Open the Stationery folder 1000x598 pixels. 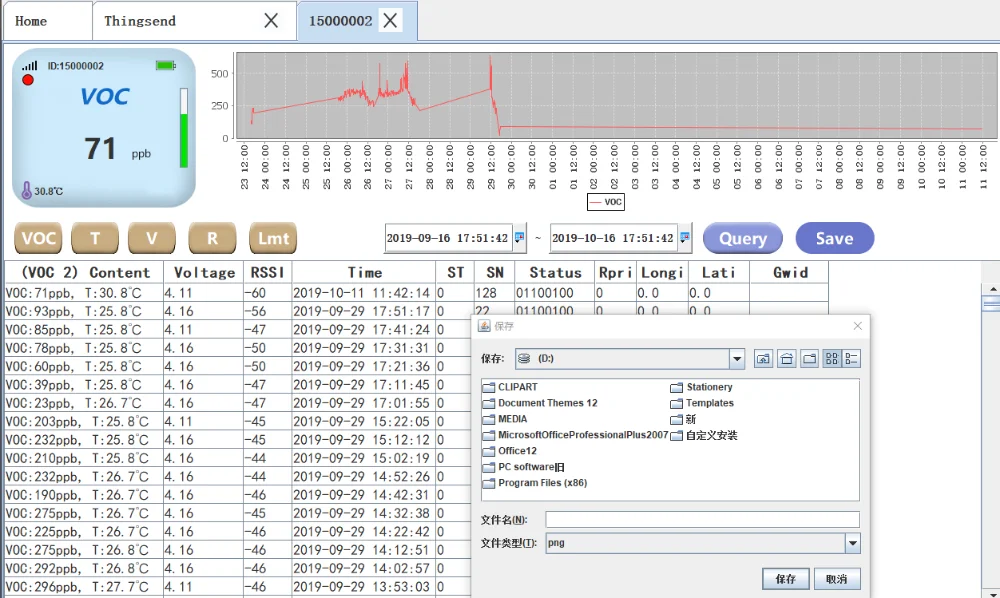[x=702, y=387]
